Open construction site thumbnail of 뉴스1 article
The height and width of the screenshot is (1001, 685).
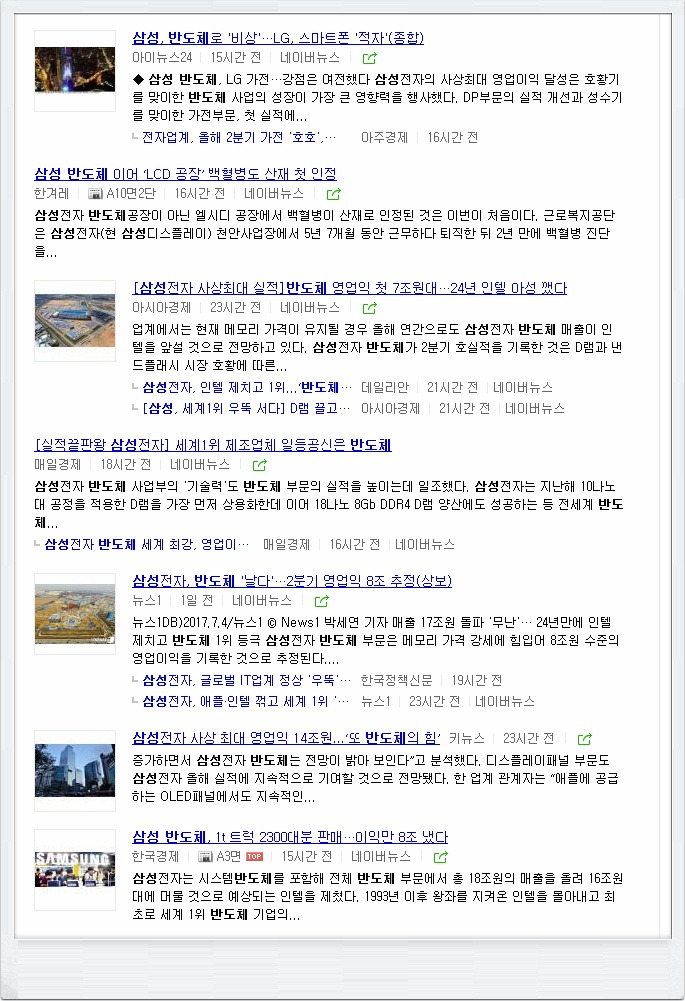[x=75, y=614]
